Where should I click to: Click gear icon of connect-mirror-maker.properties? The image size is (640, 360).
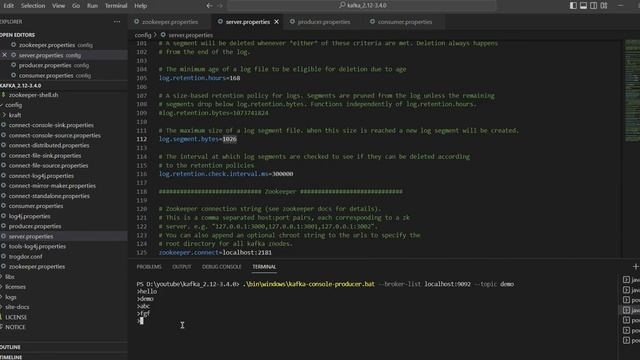[x=4, y=186]
